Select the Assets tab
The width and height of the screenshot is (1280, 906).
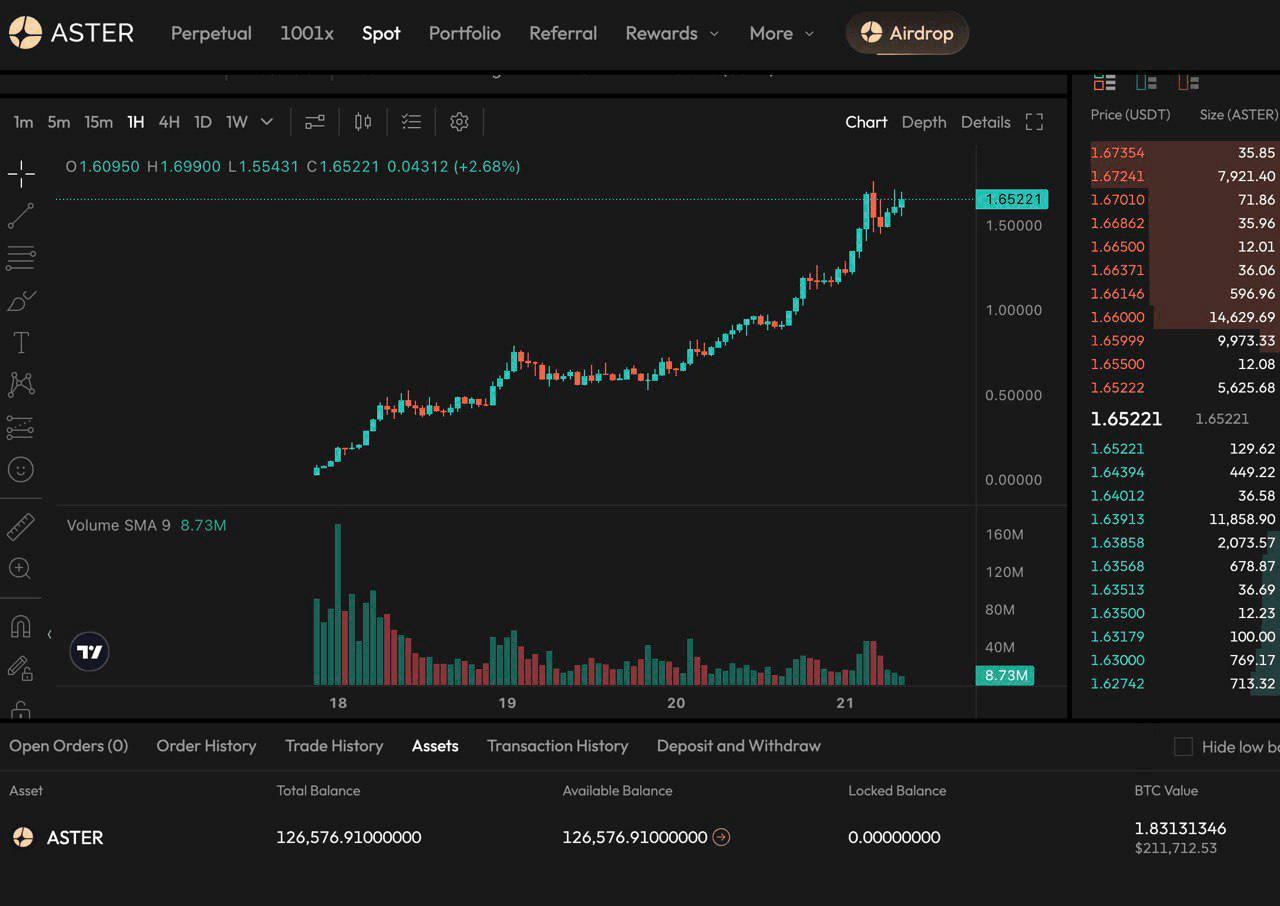point(435,746)
